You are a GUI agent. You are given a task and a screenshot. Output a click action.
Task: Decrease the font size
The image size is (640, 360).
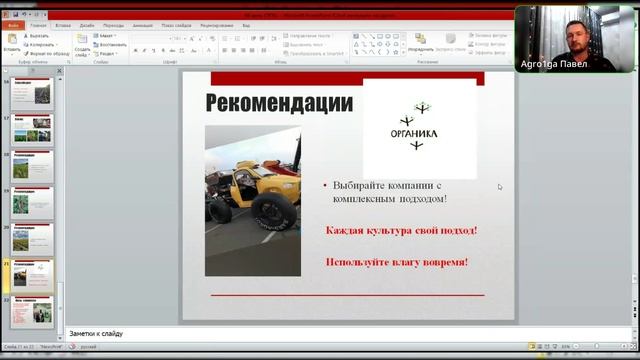tap(200, 39)
